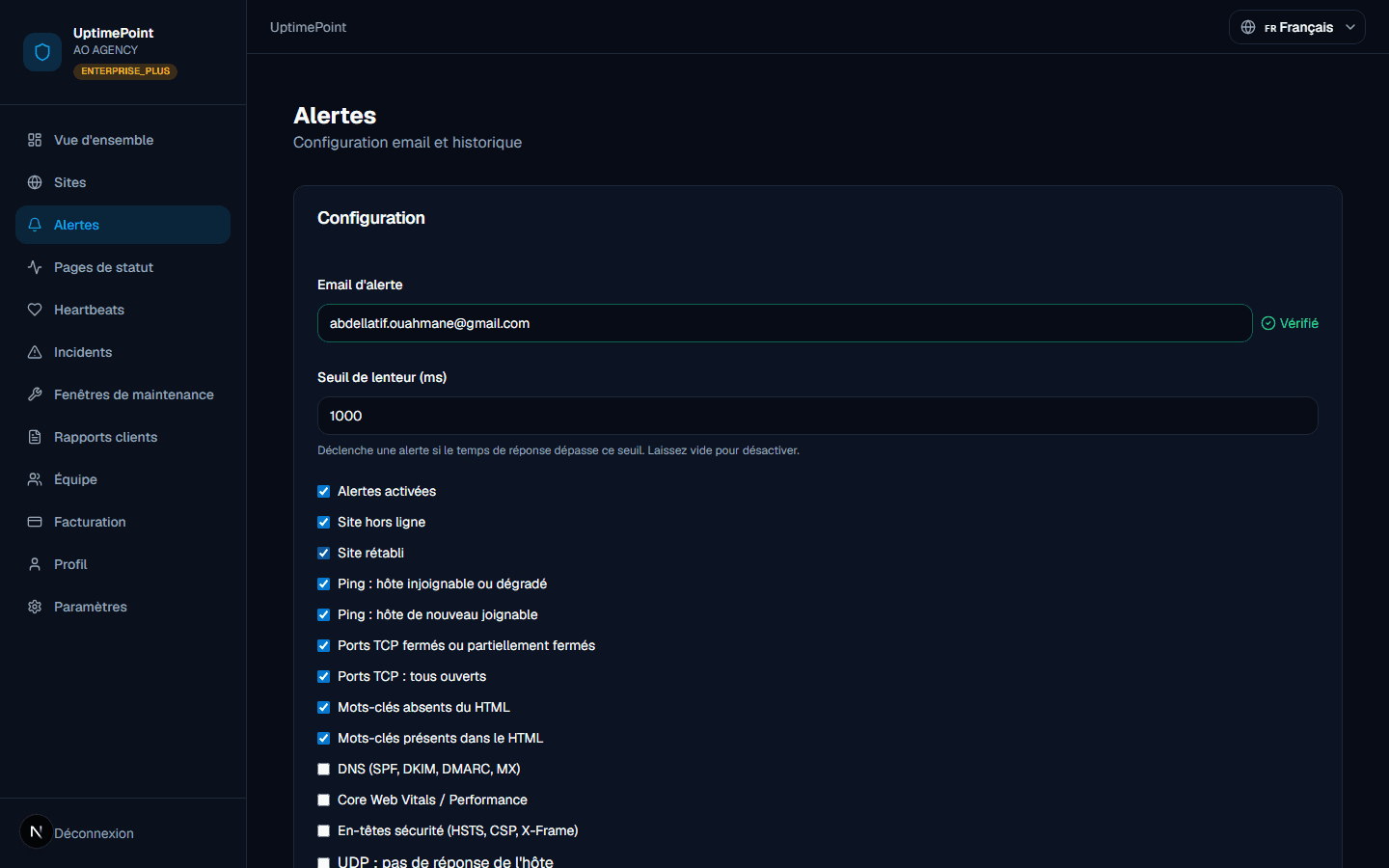Click the Incidents warning triangle icon
Screen dimensions: 1389x868
click(35, 352)
